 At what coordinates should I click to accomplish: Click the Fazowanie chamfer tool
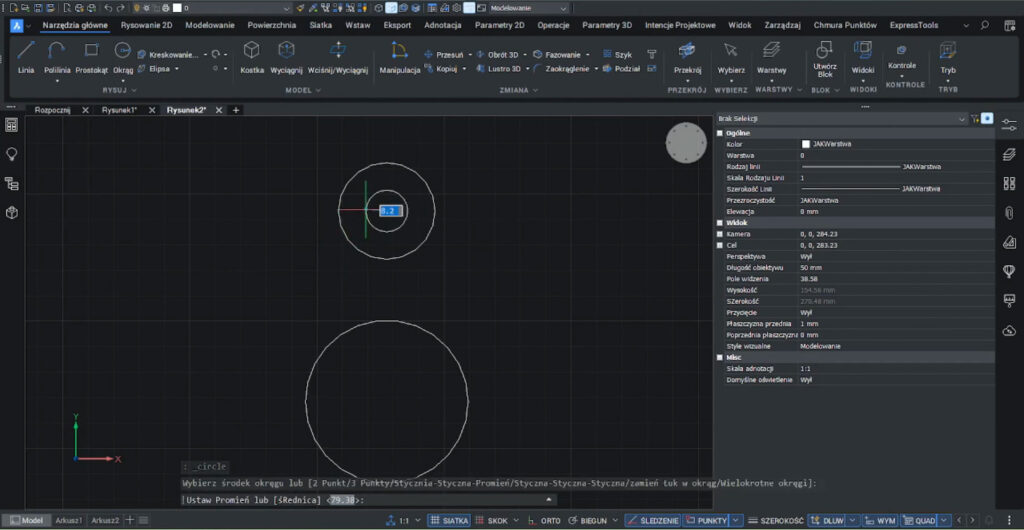pyautogui.click(x=556, y=55)
